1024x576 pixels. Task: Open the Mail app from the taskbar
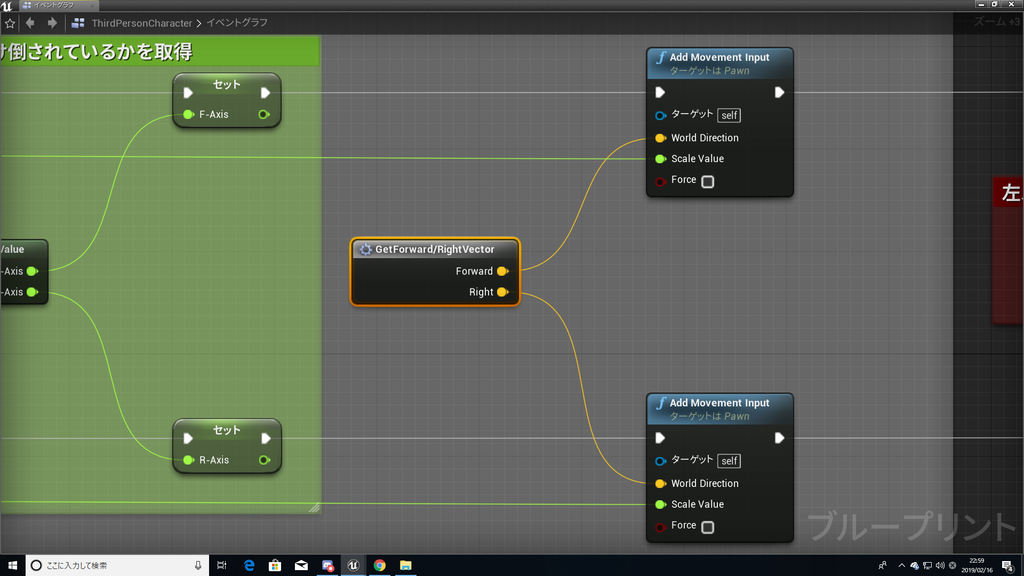301,566
